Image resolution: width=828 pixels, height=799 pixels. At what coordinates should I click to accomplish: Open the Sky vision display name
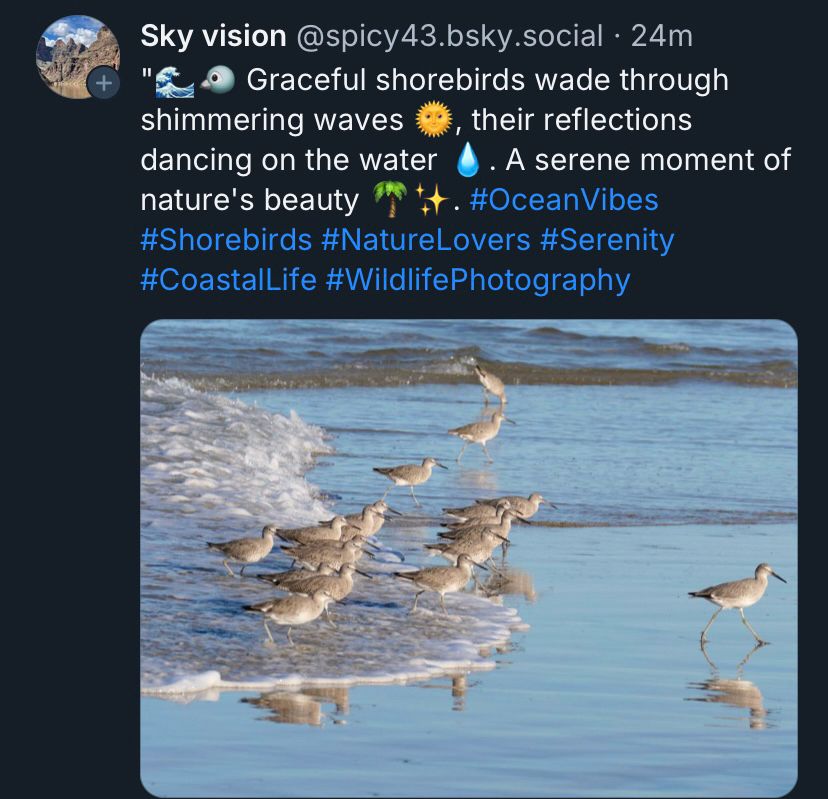[213, 36]
